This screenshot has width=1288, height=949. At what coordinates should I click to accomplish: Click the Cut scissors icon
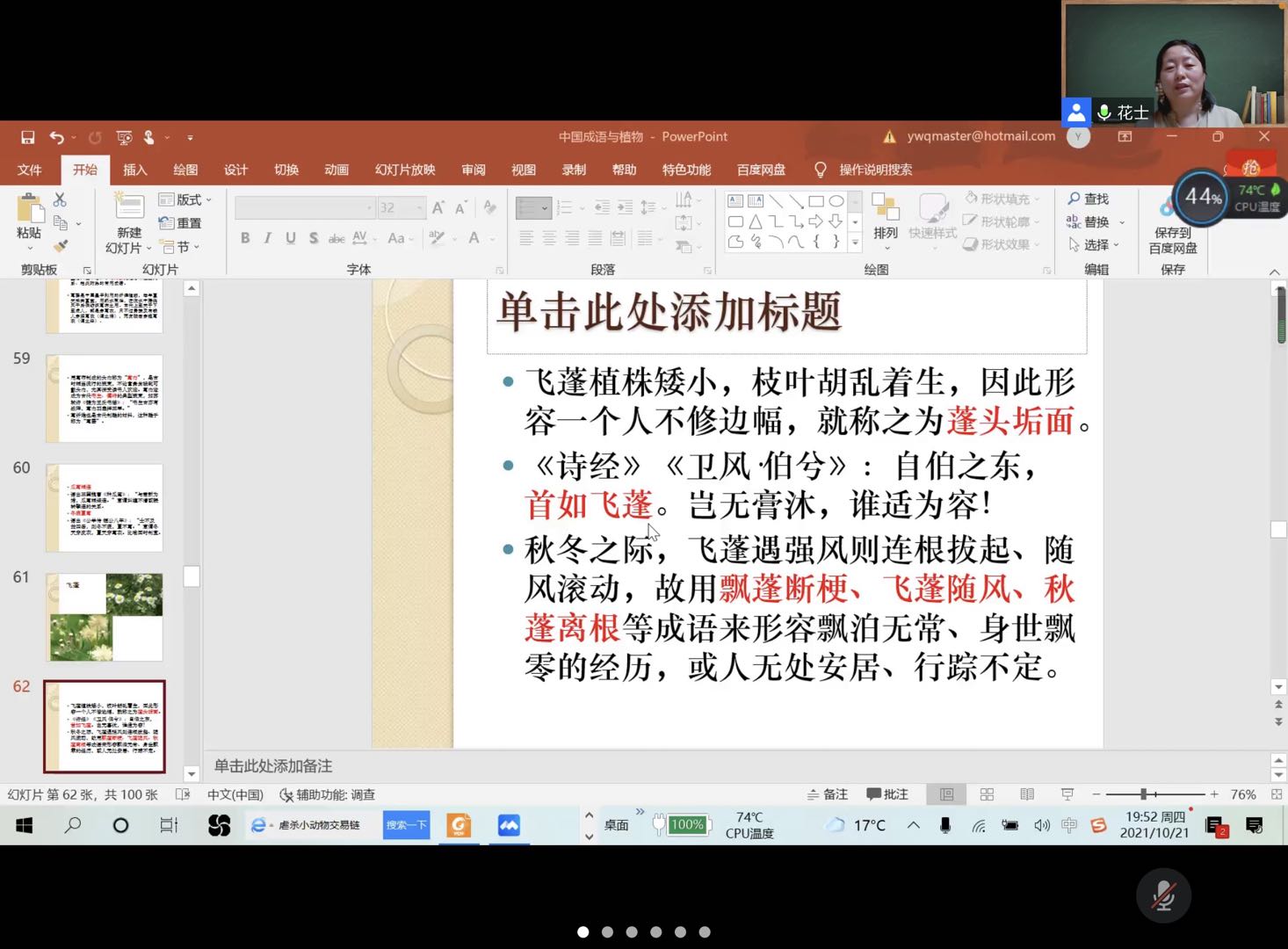coord(60,200)
